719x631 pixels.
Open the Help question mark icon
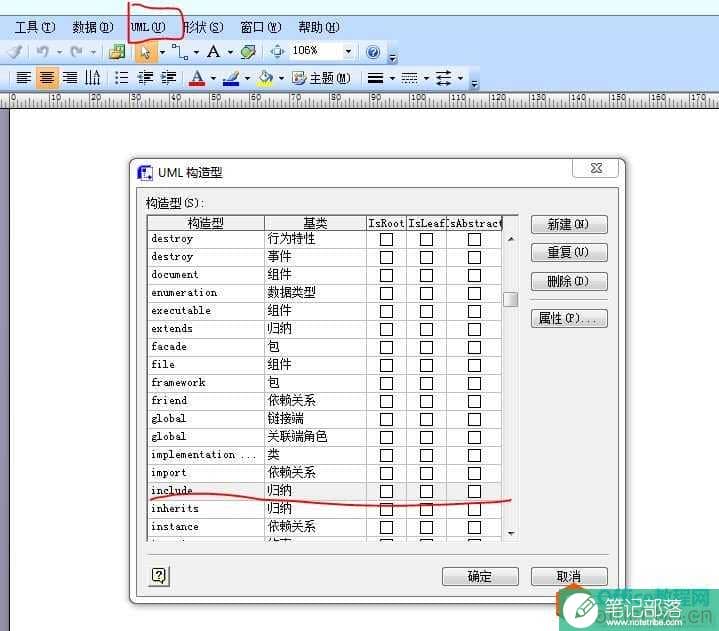coord(373,52)
